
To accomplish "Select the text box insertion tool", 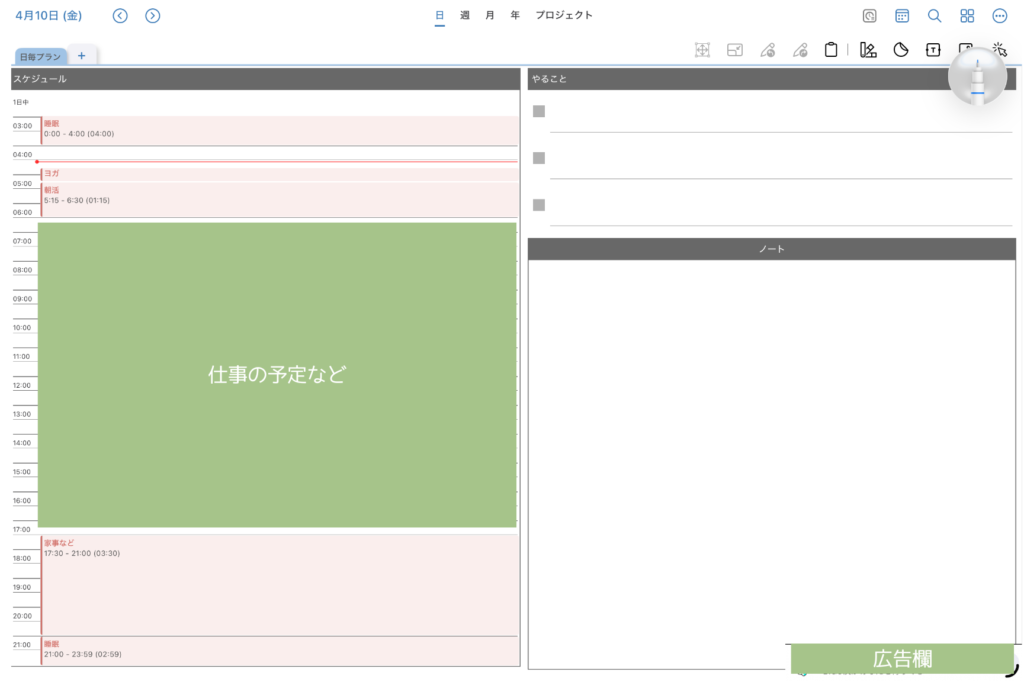I will pyautogui.click(x=933, y=49).
